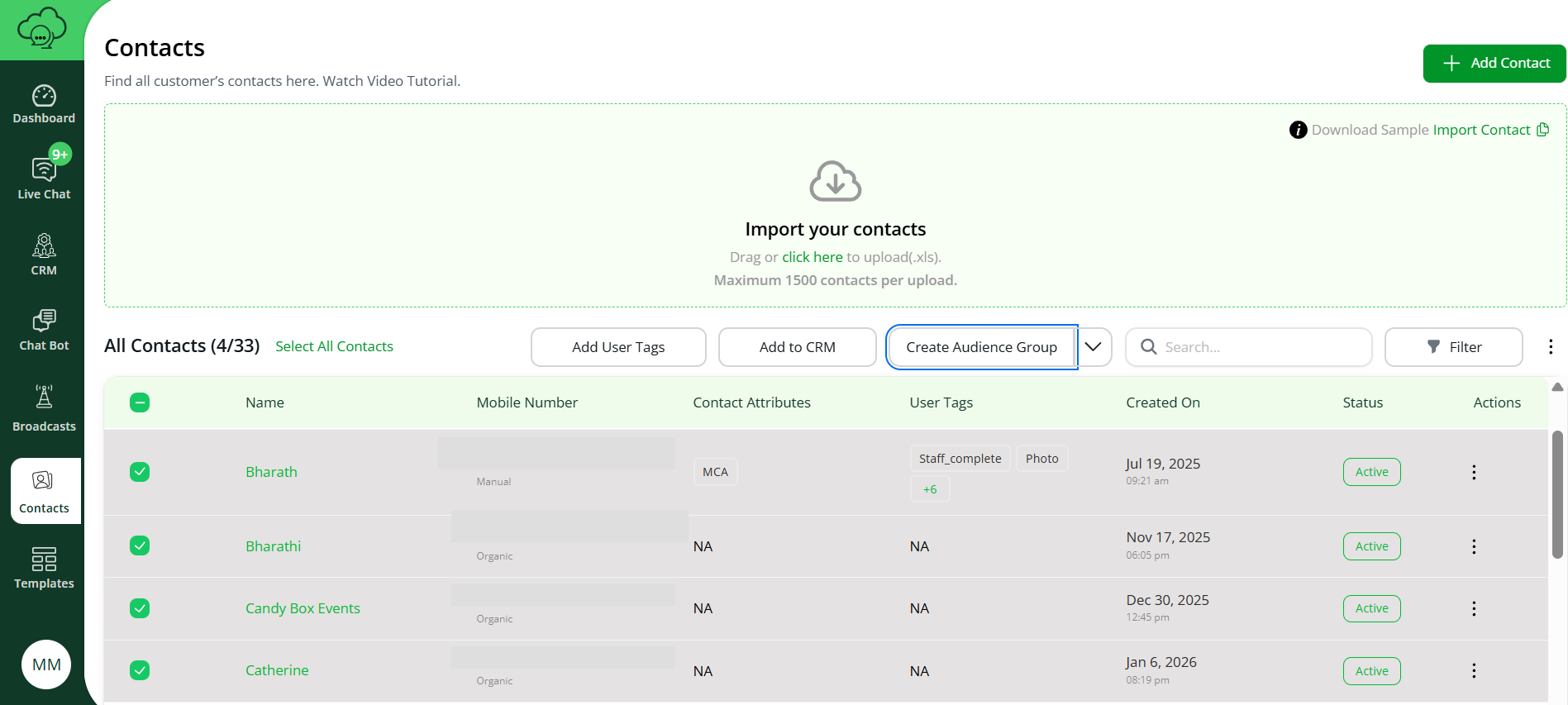
Task: Open the Chat Bot section
Action: (44, 322)
